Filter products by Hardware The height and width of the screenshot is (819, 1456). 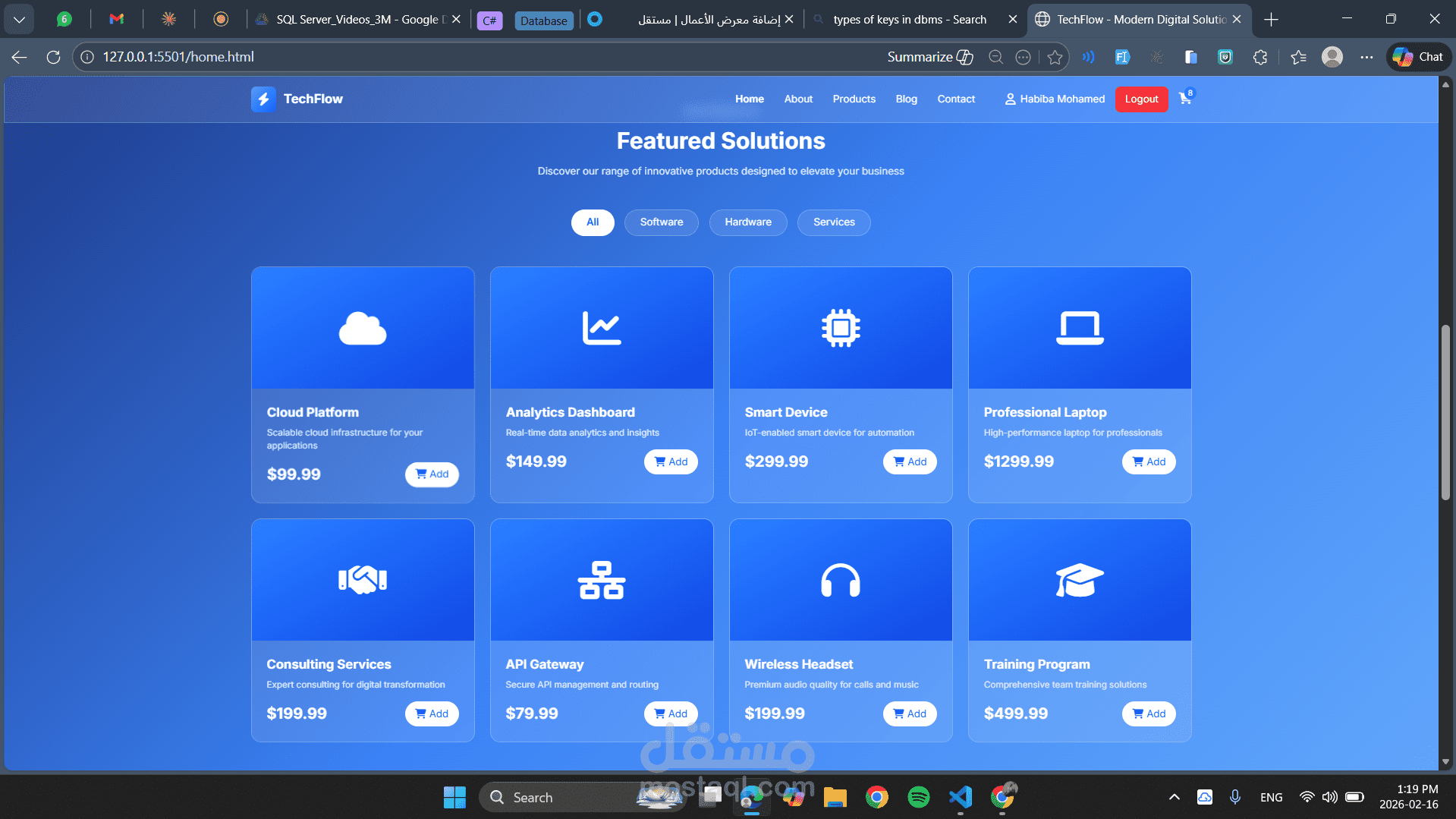tap(748, 222)
